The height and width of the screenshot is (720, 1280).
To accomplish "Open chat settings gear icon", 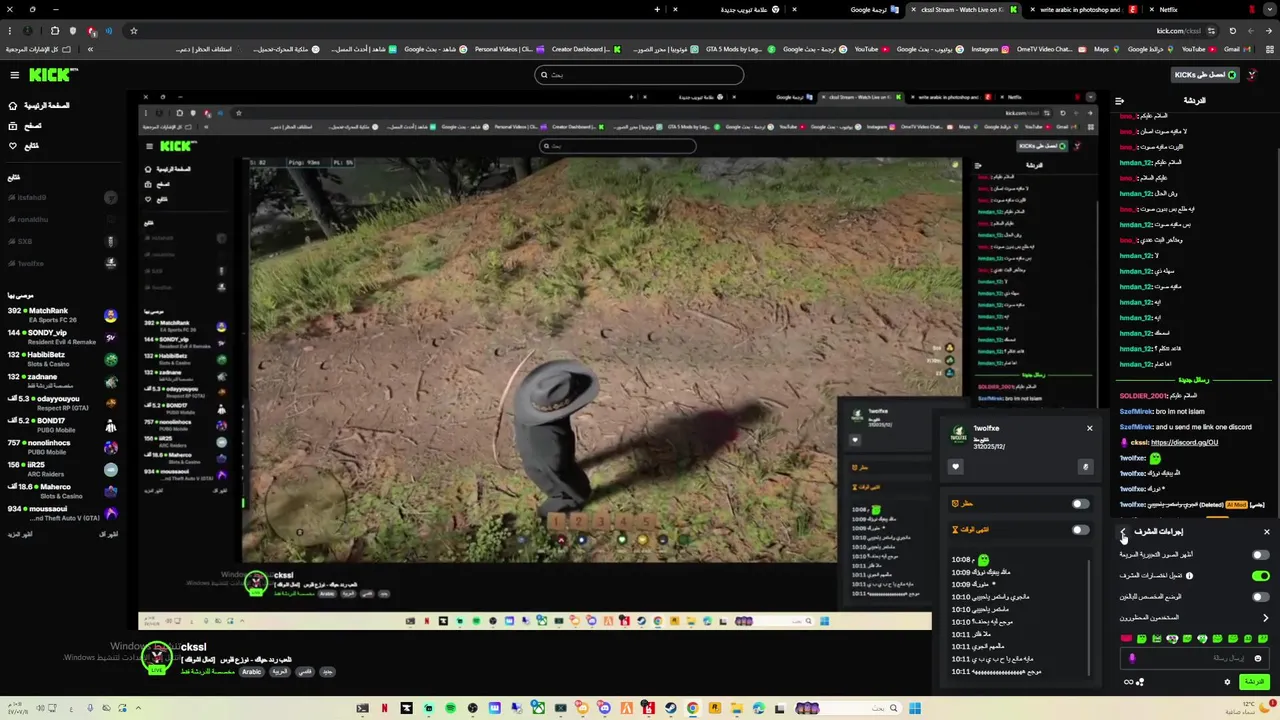I will (x=1227, y=682).
